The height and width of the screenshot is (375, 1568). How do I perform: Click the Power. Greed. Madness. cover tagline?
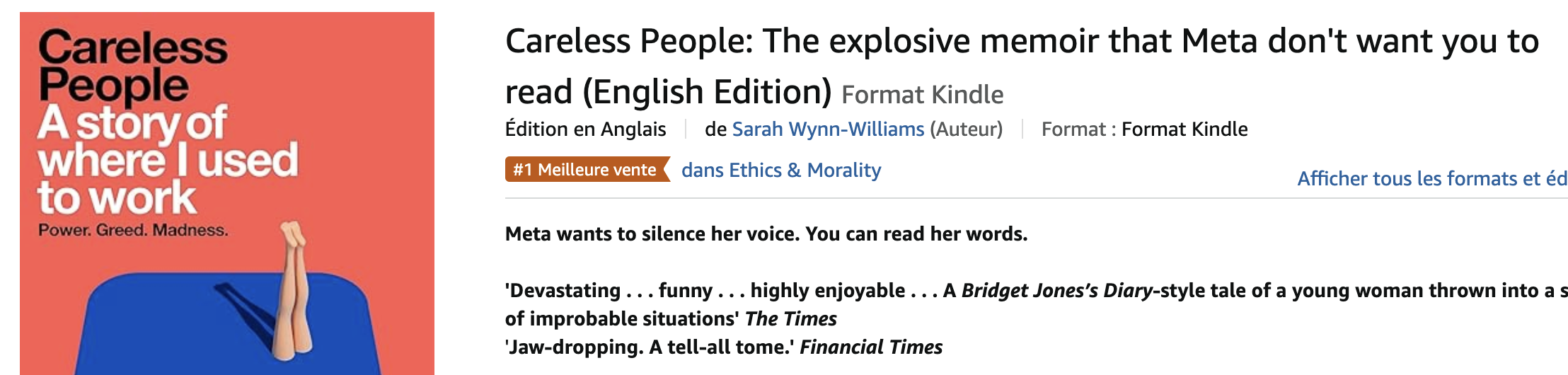click(x=133, y=231)
